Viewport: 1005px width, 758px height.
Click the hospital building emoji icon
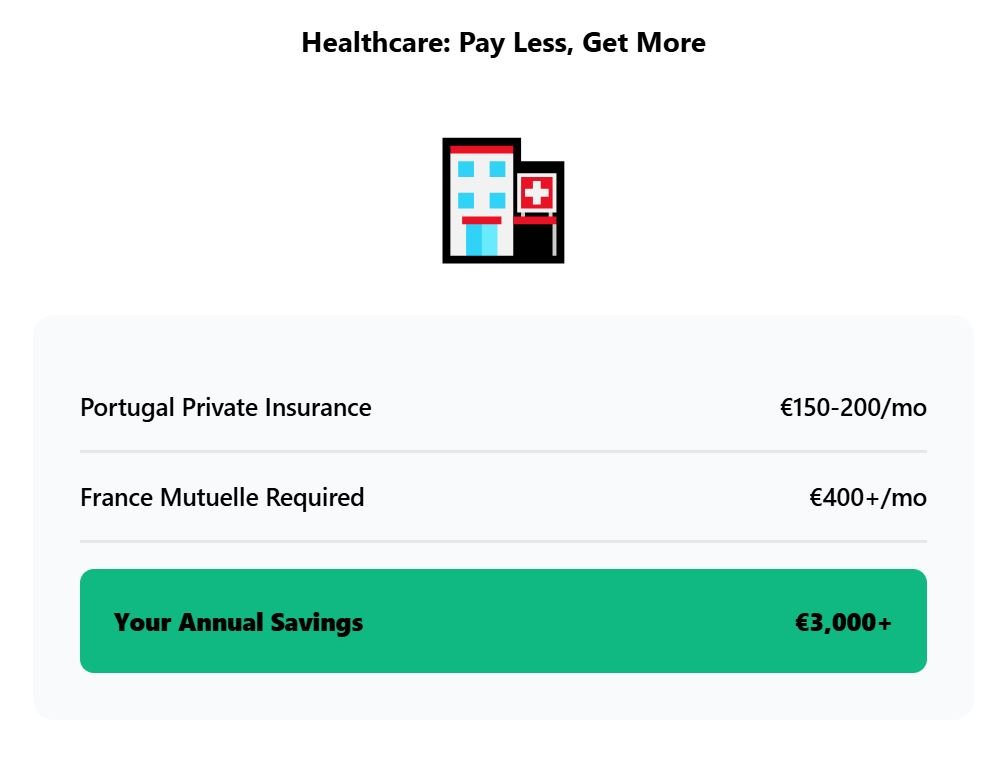(x=502, y=201)
